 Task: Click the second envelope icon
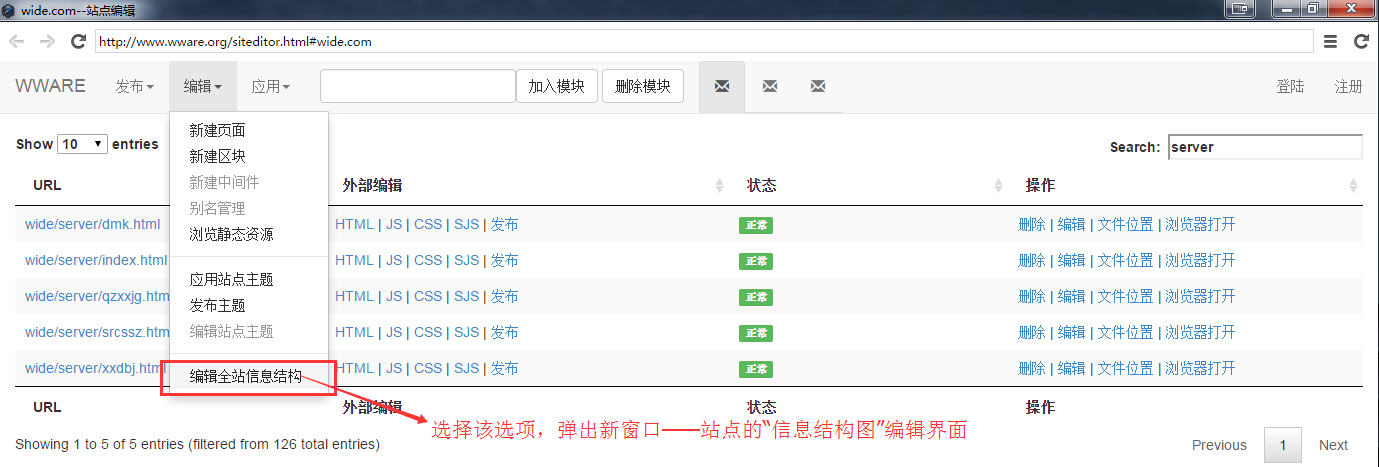click(x=770, y=87)
